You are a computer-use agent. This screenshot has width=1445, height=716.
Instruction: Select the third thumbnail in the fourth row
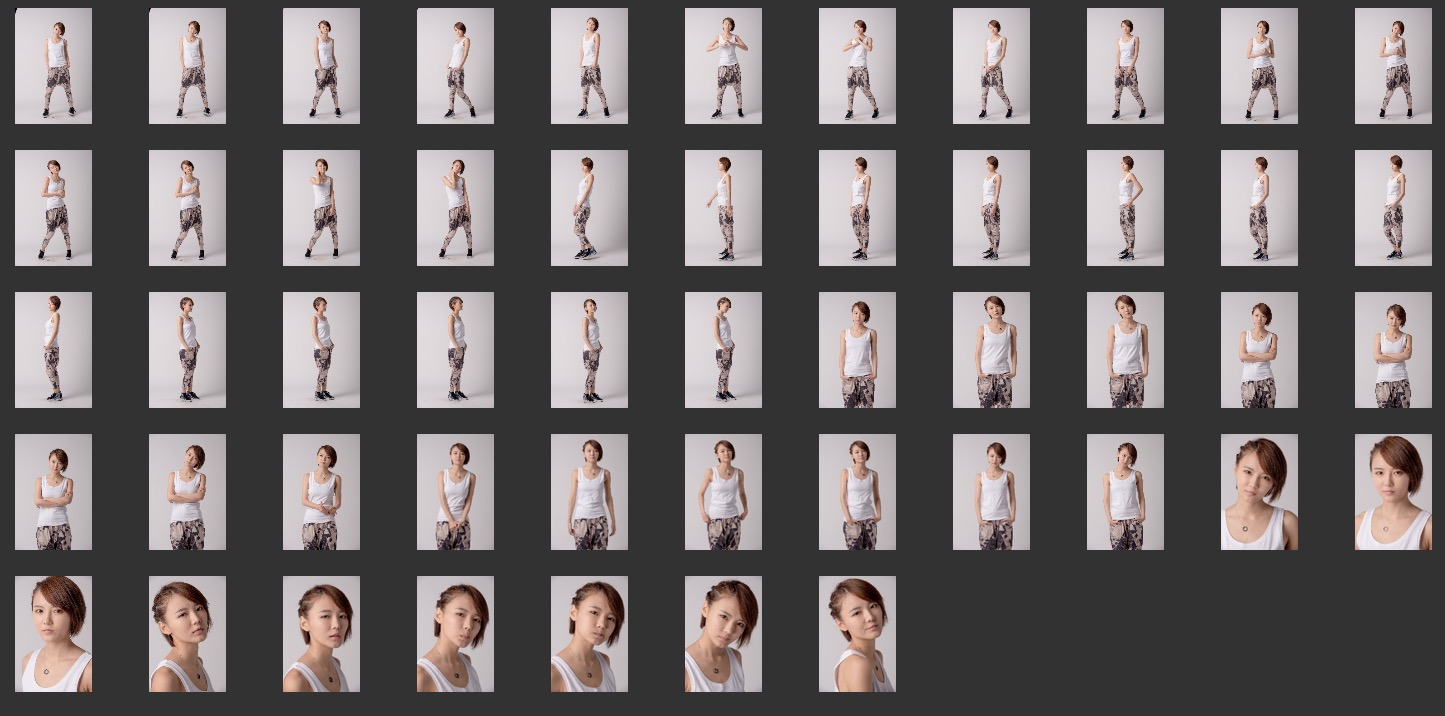[321, 492]
